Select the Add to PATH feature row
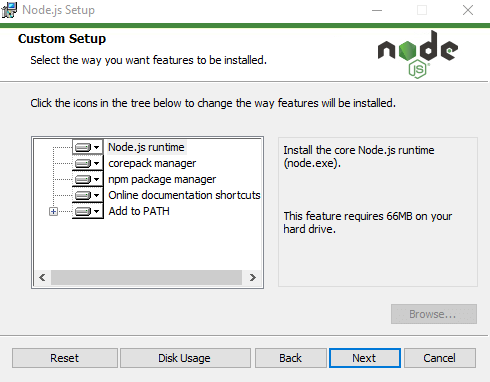 click(x=139, y=211)
